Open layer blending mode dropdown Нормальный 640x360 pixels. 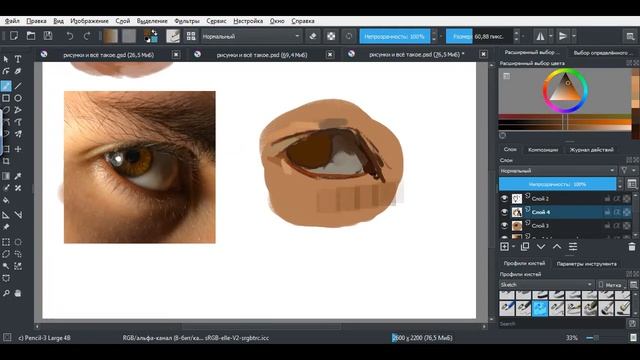(558, 171)
